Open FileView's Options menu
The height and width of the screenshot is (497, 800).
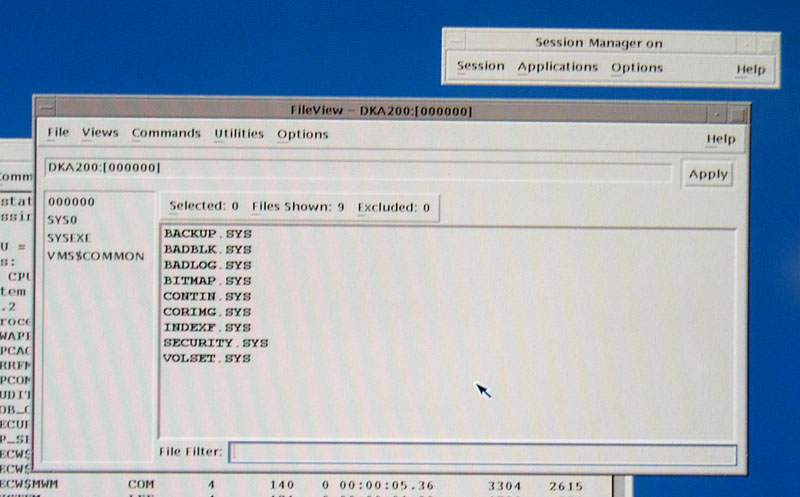302,134
